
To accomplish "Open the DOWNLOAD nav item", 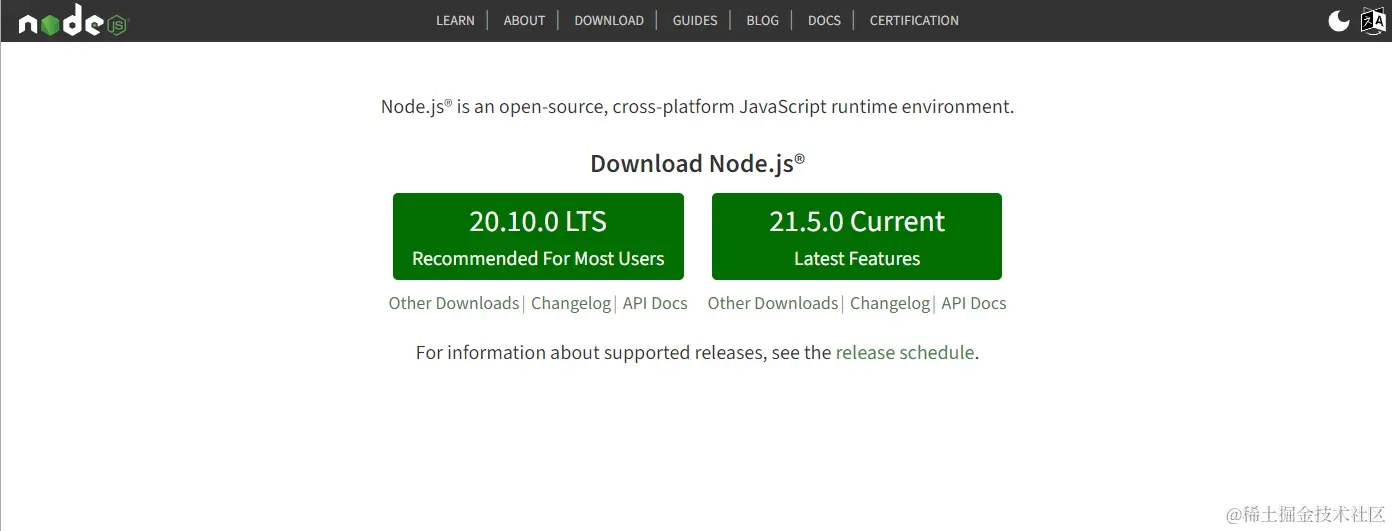I will [x=608, y=20].
